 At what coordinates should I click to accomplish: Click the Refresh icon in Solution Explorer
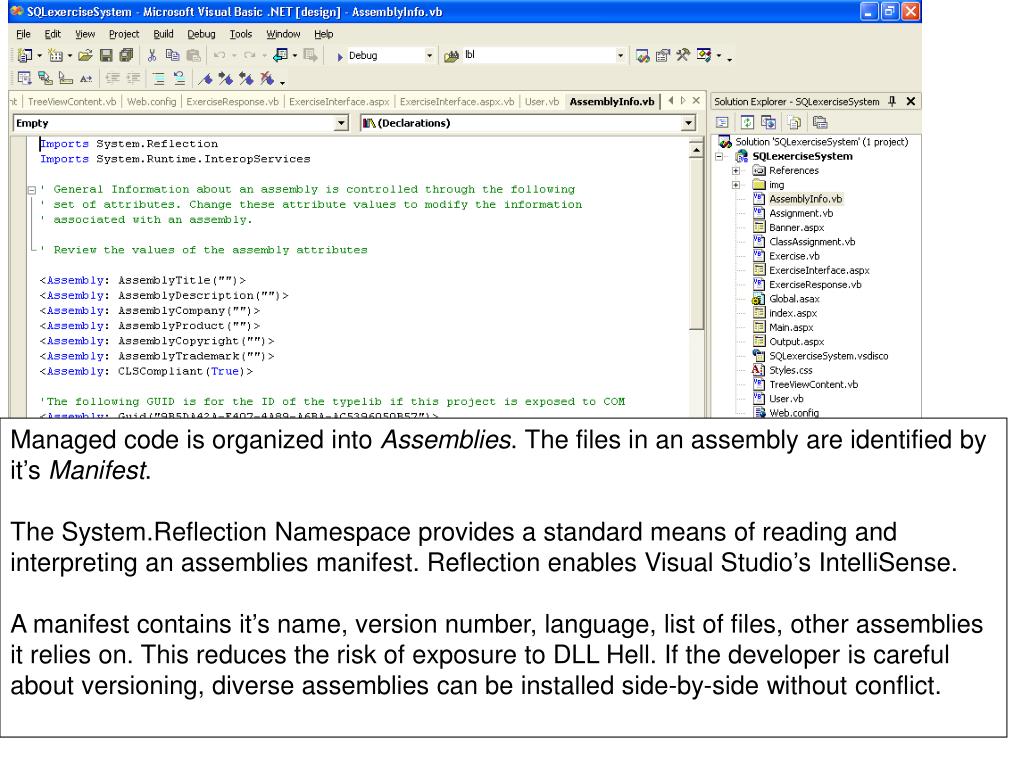(747, 122)
